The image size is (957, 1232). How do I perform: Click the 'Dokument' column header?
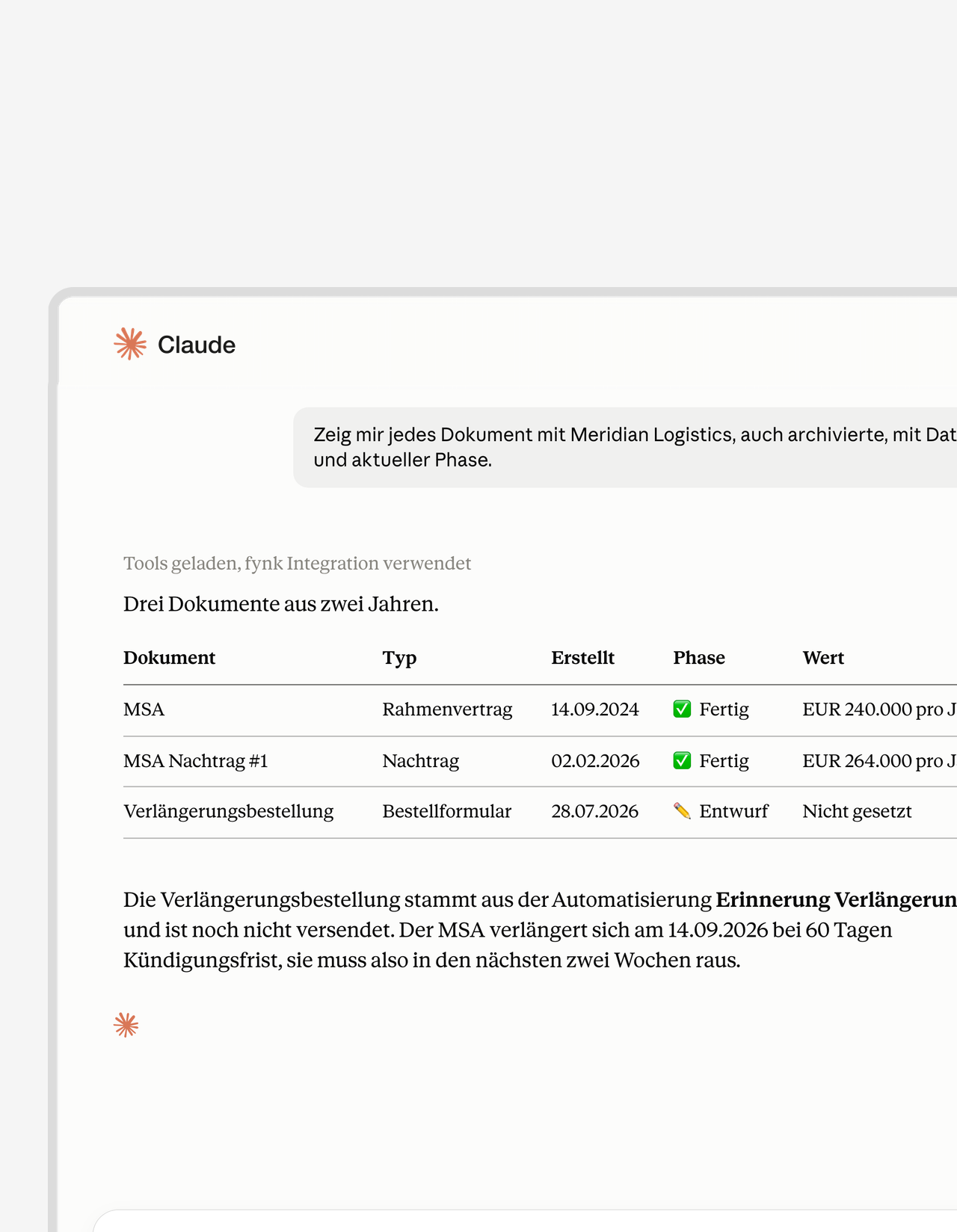tap(169, 658)
